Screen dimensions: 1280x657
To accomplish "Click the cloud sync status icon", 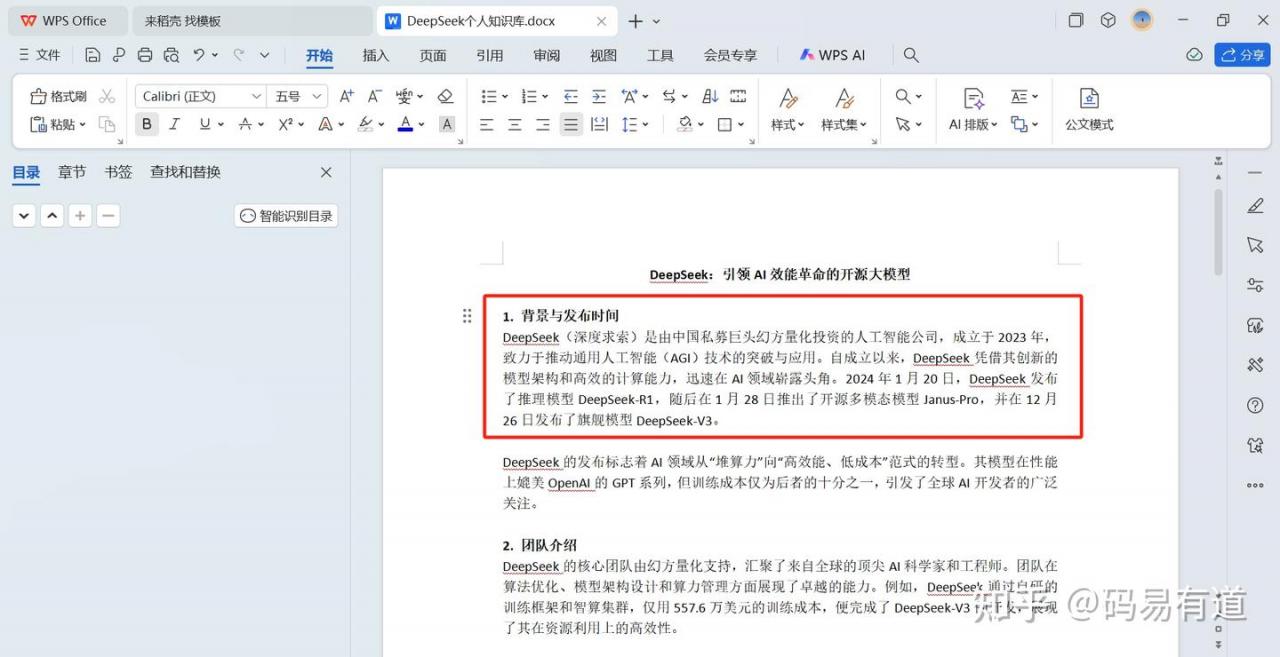I will coord(1194,55).
